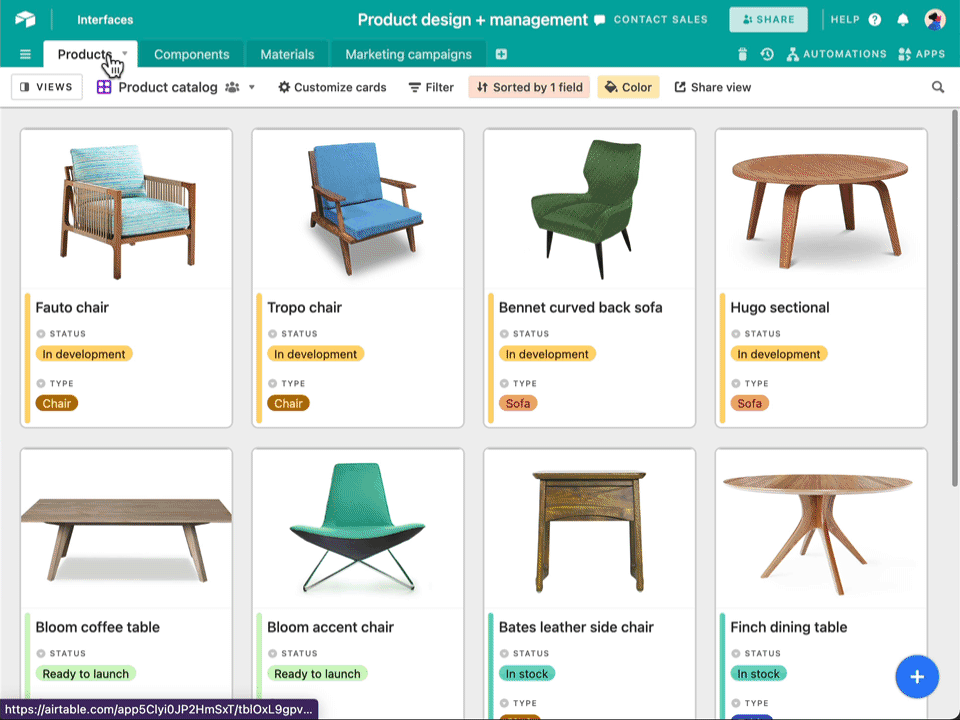Switch to the Components tab

point(191,54)
